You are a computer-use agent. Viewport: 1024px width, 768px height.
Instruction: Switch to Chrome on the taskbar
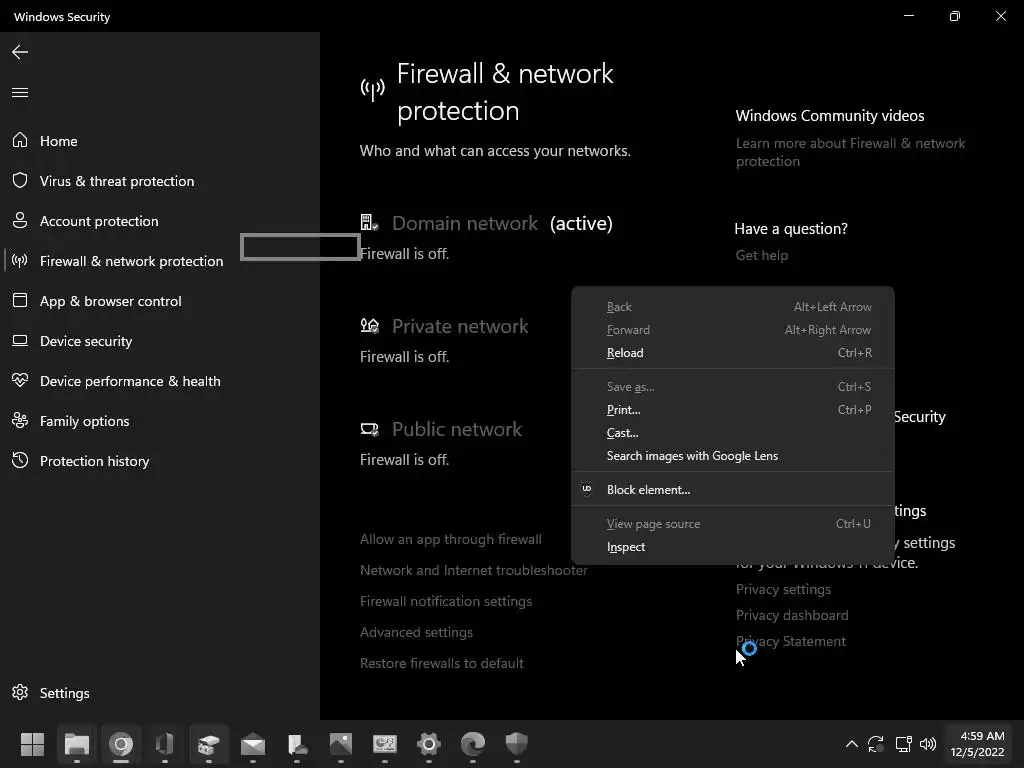(x=121, y=744)
